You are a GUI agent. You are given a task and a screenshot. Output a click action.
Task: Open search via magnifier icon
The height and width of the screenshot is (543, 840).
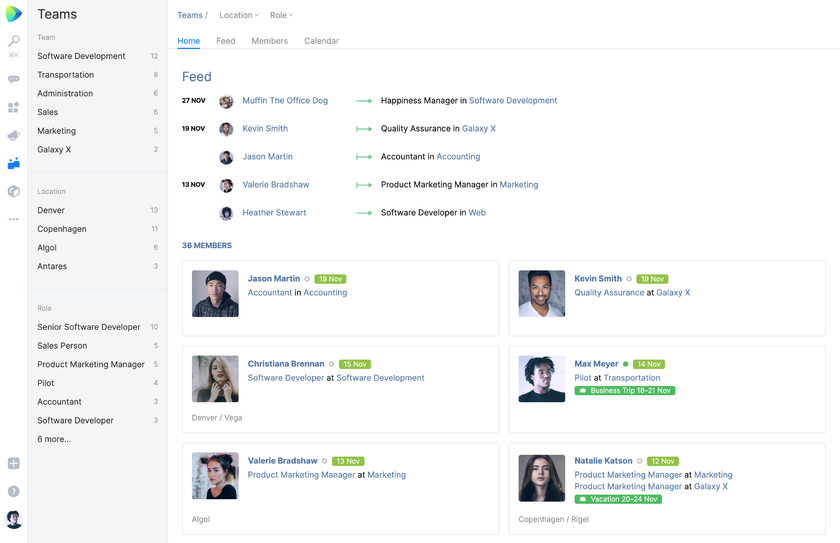point(14,42)
